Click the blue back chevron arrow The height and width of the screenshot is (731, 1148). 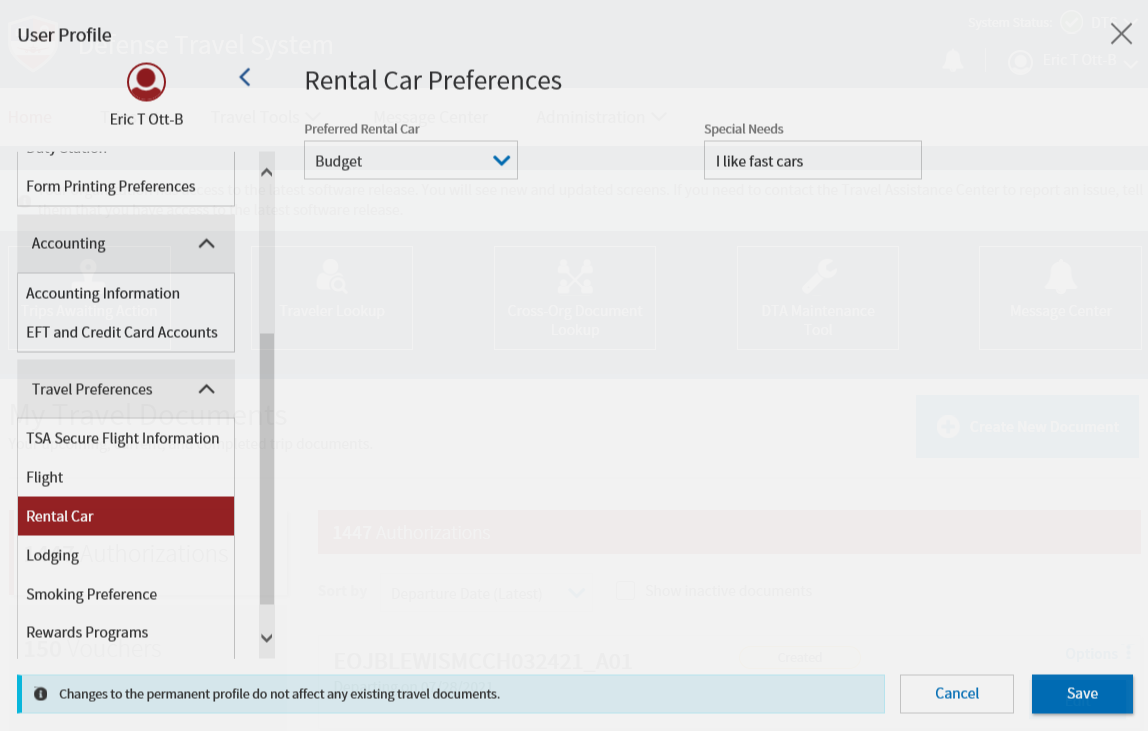click(x=245, y=77)
